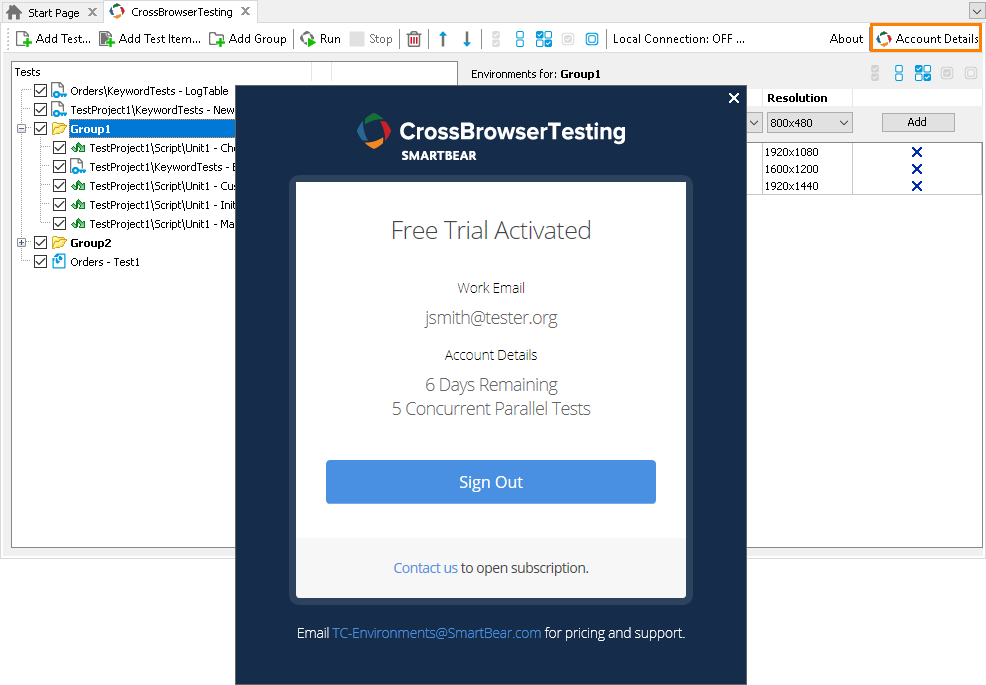The width and height of the screenshot is (986, 685).
Task: Click the Add environment button
Action: point(918,123)
